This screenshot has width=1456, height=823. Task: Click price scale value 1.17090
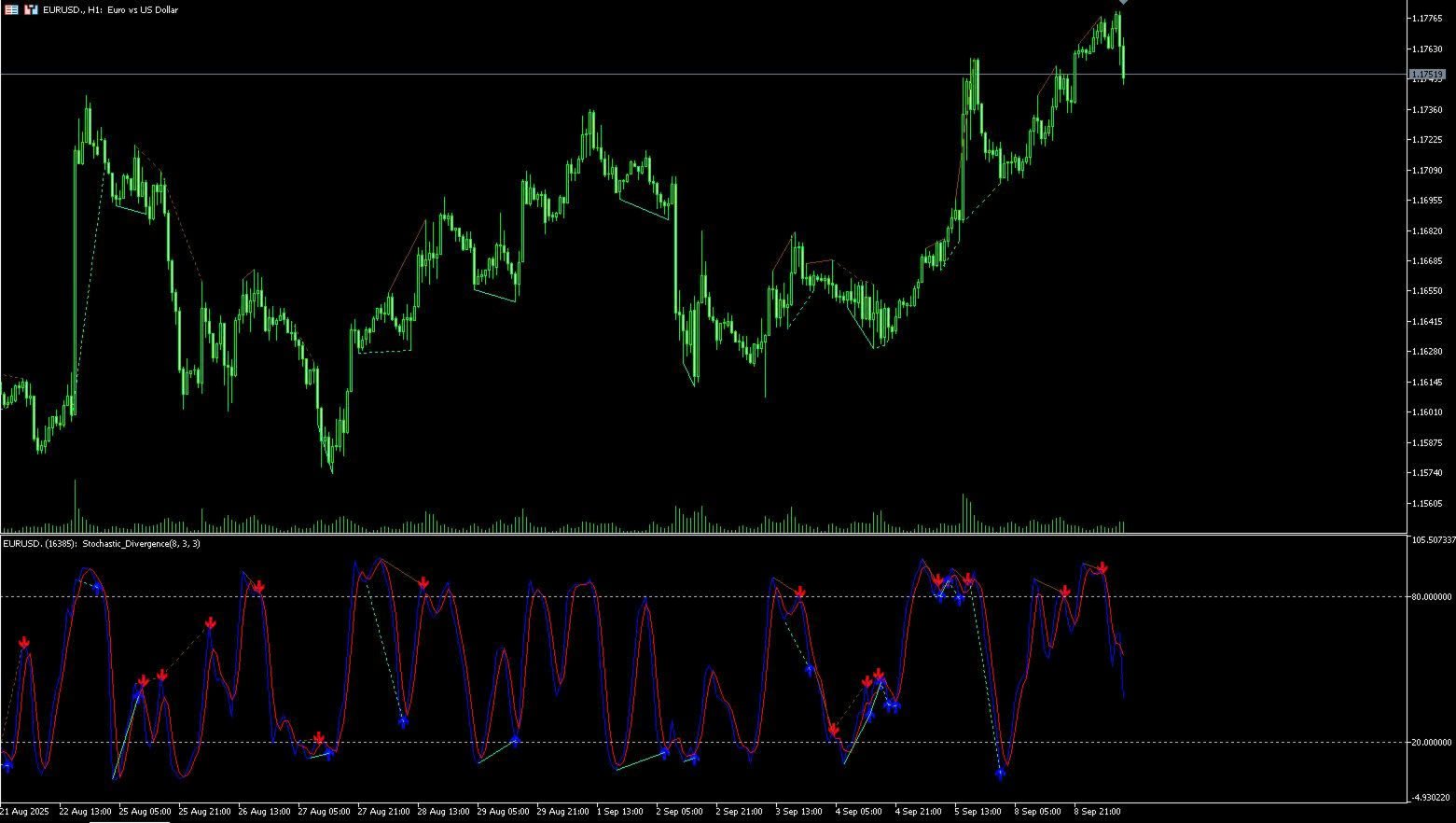point(1429,171)
